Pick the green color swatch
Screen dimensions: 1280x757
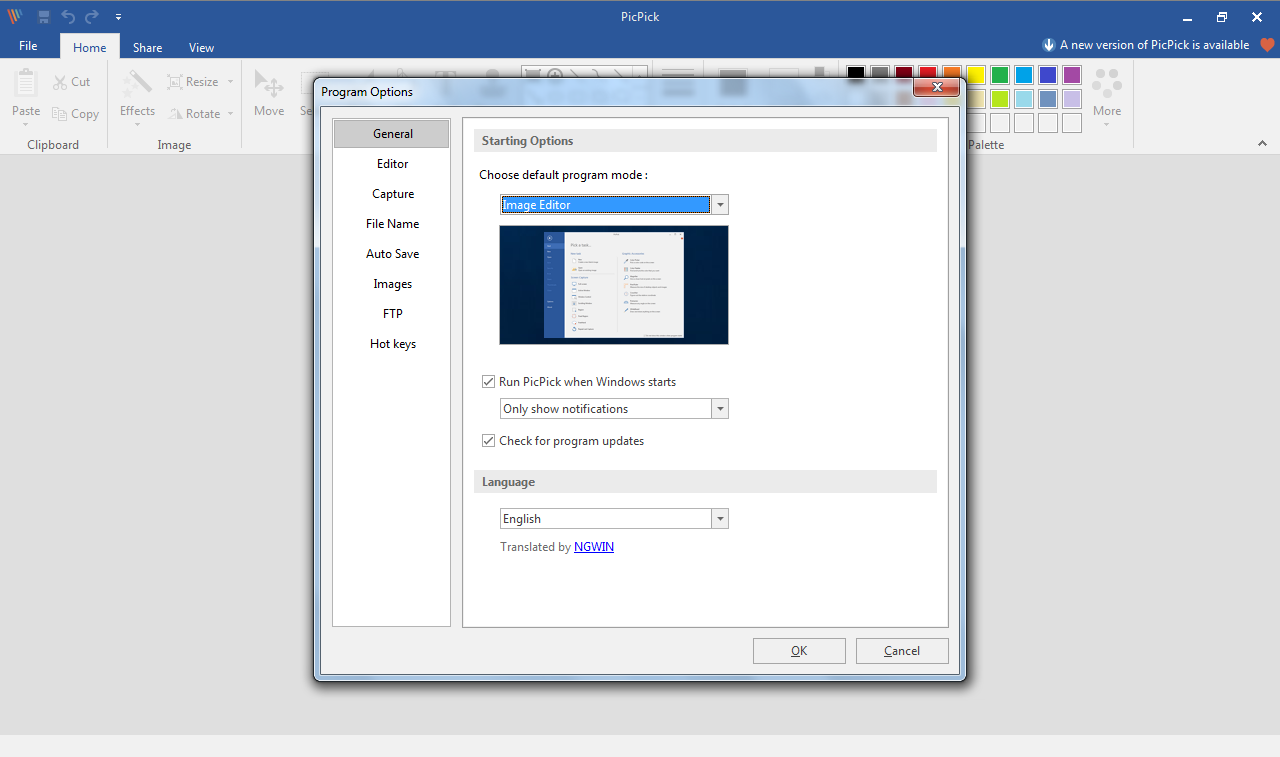pyautogui.click(x=999, y=75)
